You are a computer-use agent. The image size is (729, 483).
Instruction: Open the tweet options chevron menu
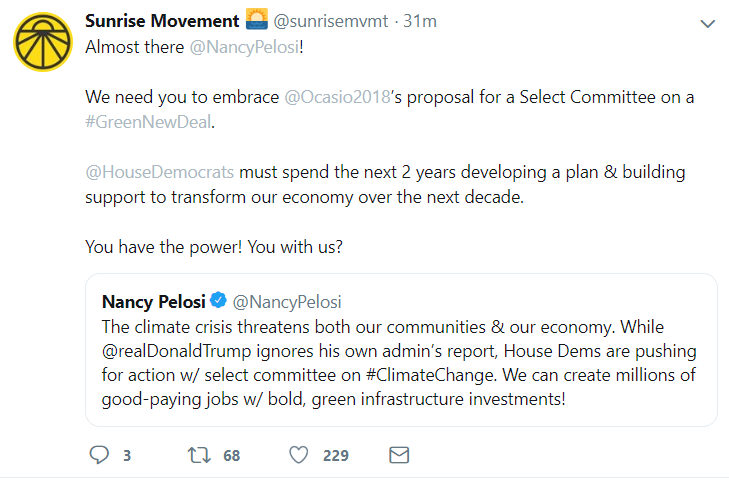pyautogui.click(x=708, y=25)
